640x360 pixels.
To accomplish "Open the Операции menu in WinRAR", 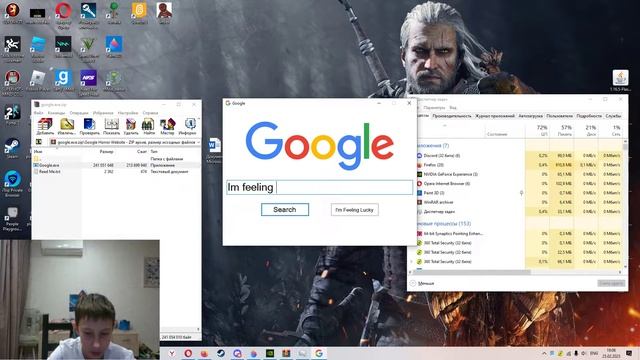I will tap(79, 113).
